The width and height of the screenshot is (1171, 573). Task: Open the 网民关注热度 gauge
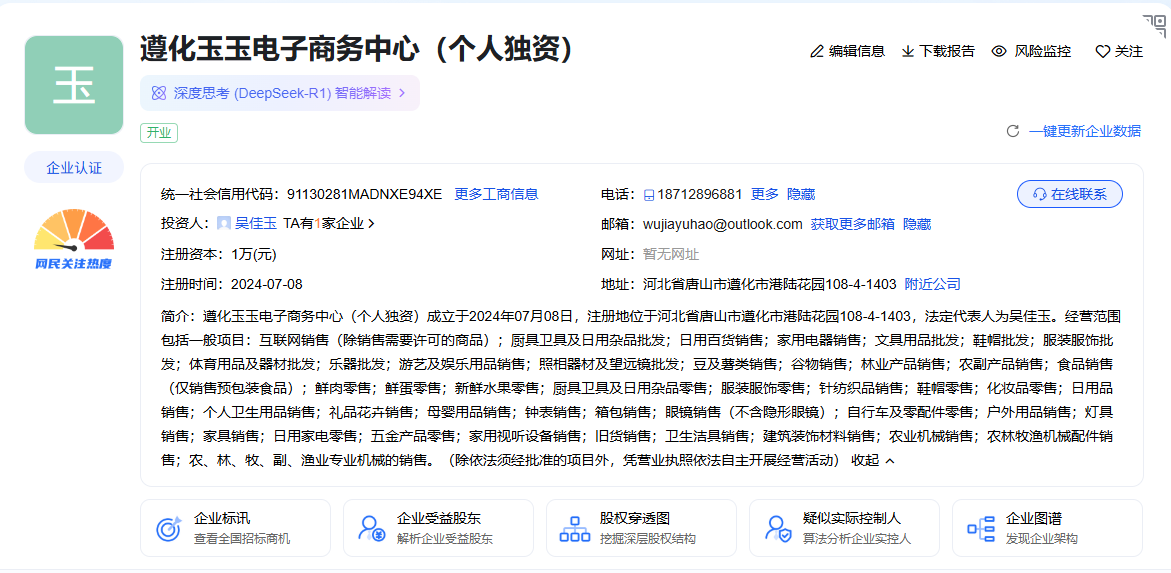(x=74, y=240)
